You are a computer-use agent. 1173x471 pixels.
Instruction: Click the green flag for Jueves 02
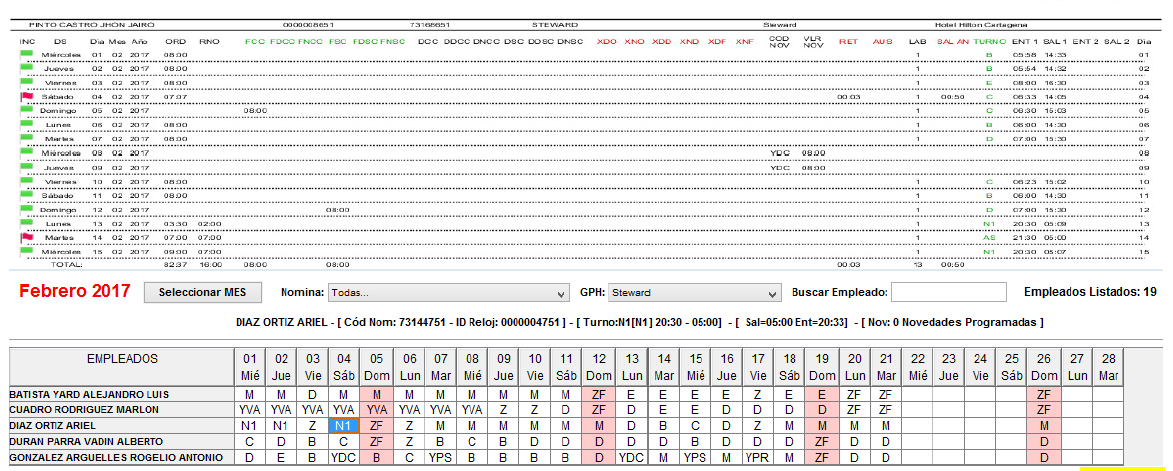[28, 68]
